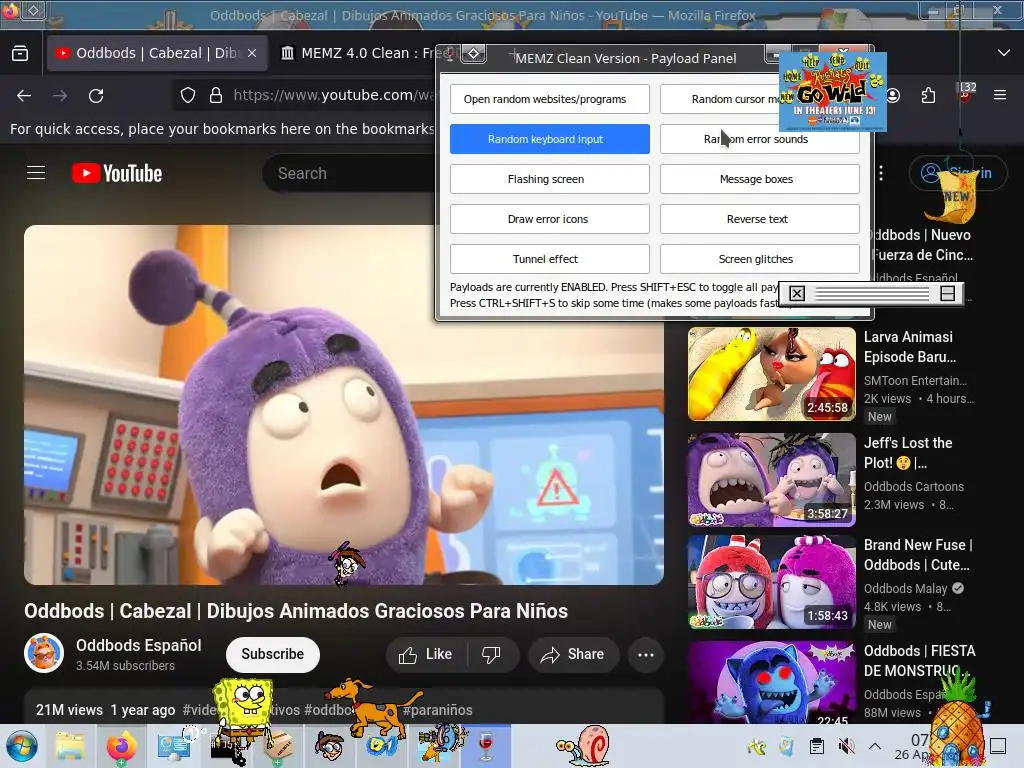Play the Oddbods Cabezal video player

tap(344, 405)
